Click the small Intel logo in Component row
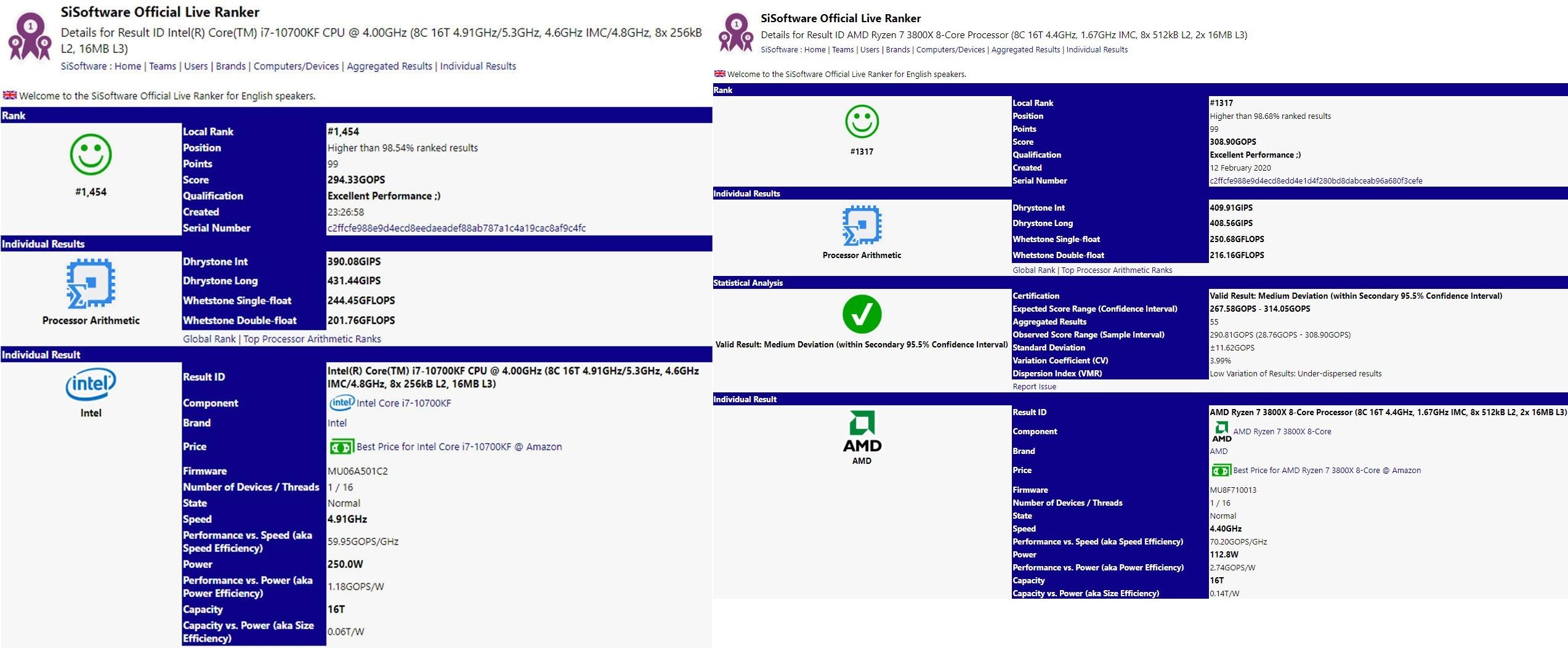Screen dimensions: 1568x648 coord(342,403)
